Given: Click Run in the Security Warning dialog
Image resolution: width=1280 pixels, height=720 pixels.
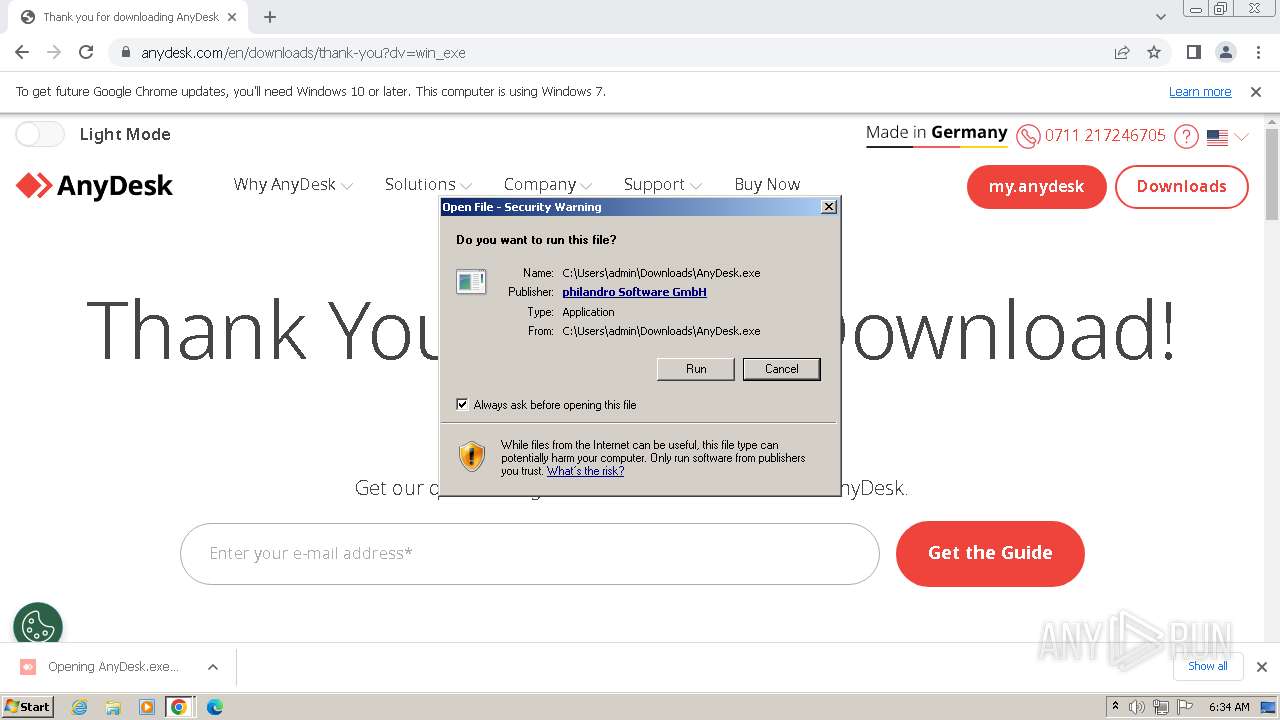Looking at the screenshot, I should [696, 369].
